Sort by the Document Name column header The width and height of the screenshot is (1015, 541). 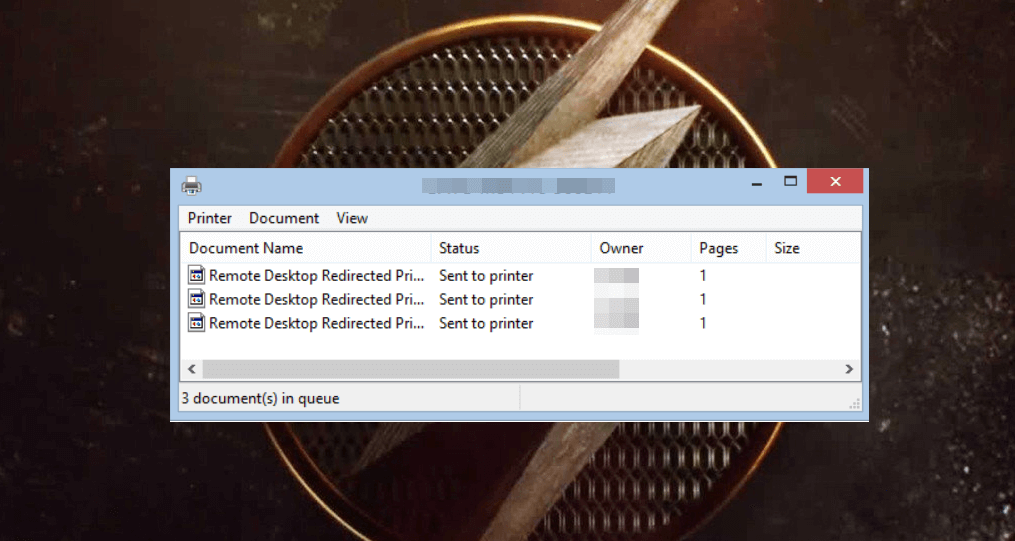[x=246, y=248]
